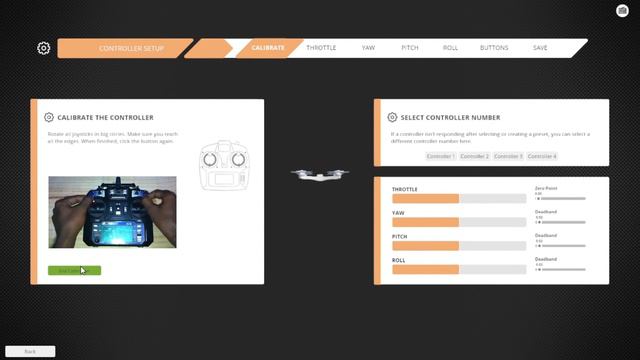
Task: Click the Roll level bar
Action: (459, 270)
